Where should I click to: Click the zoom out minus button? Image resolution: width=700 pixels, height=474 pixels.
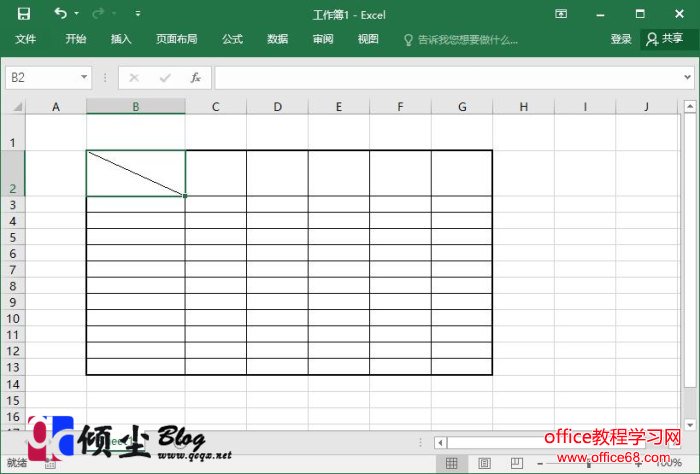pos(540,464)
